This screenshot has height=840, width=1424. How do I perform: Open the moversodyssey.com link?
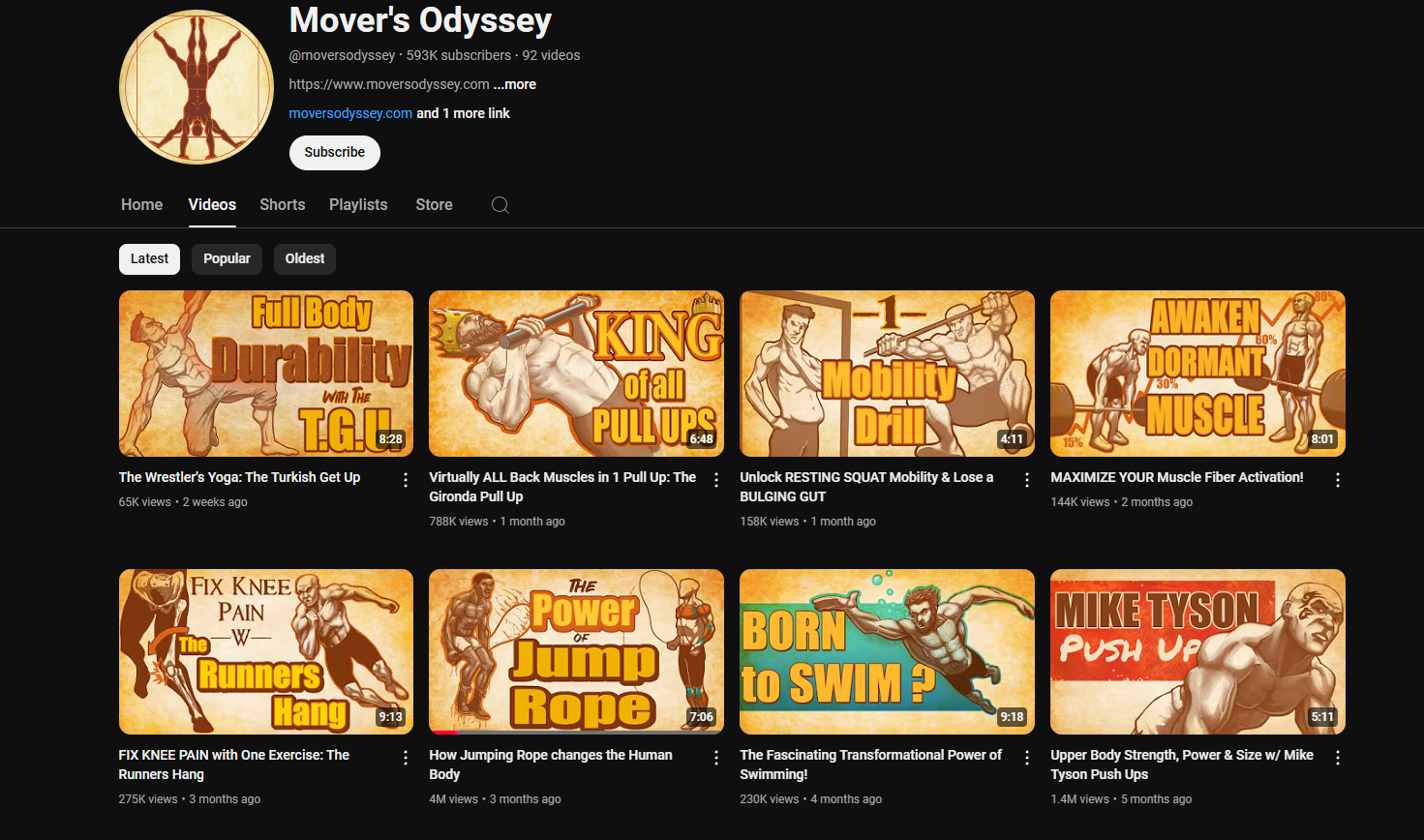point(350,113)
